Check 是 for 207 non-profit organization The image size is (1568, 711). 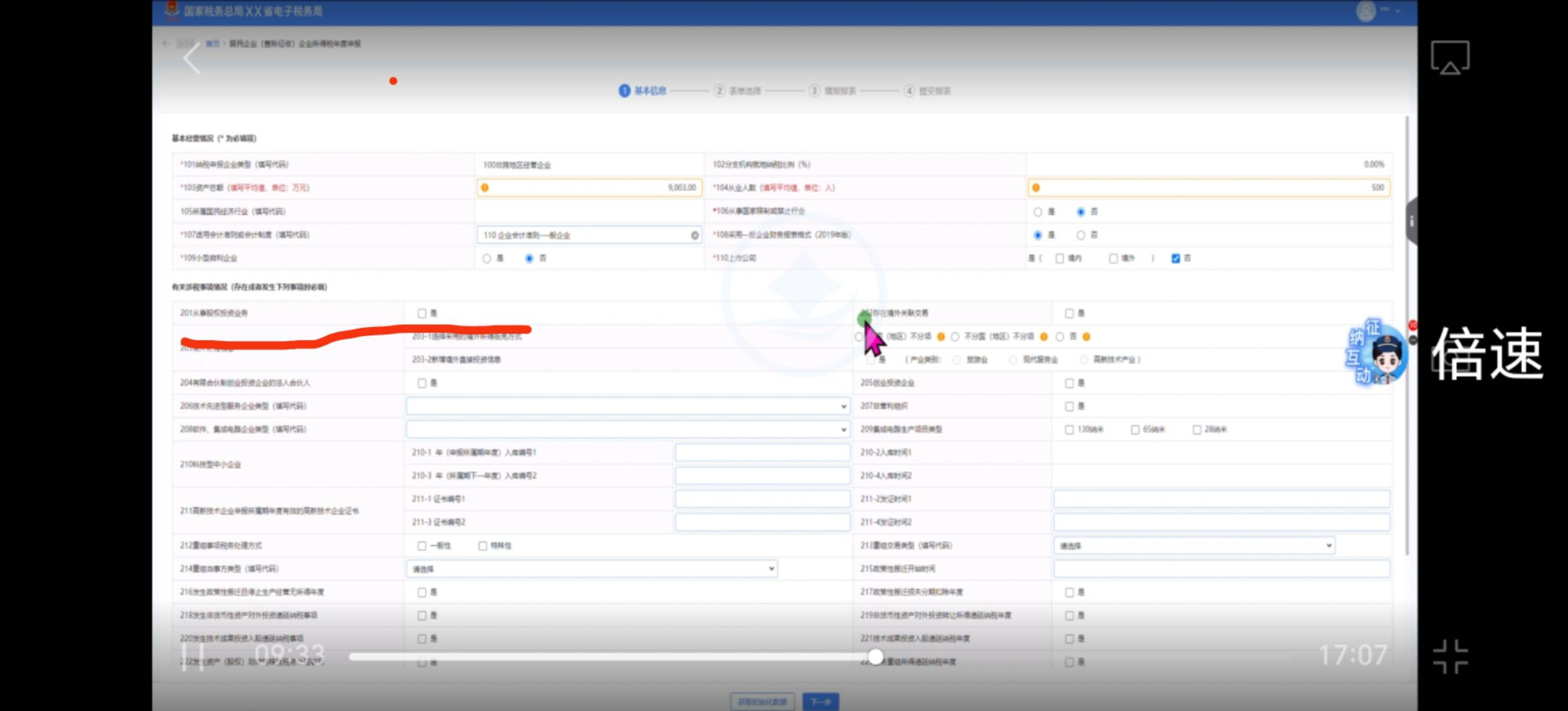click(1069, 407)
